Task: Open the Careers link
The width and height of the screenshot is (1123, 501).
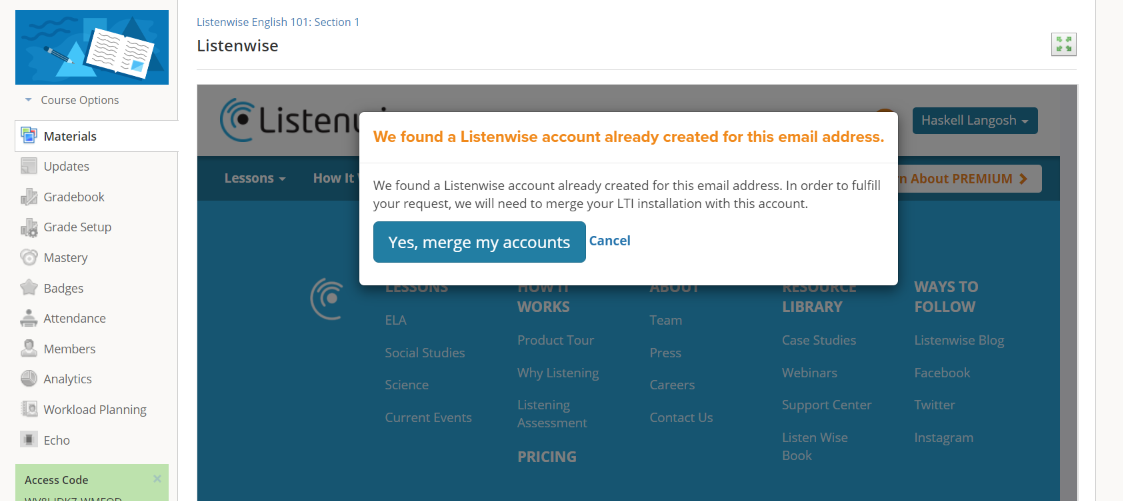Action: [x=672, y=385]
